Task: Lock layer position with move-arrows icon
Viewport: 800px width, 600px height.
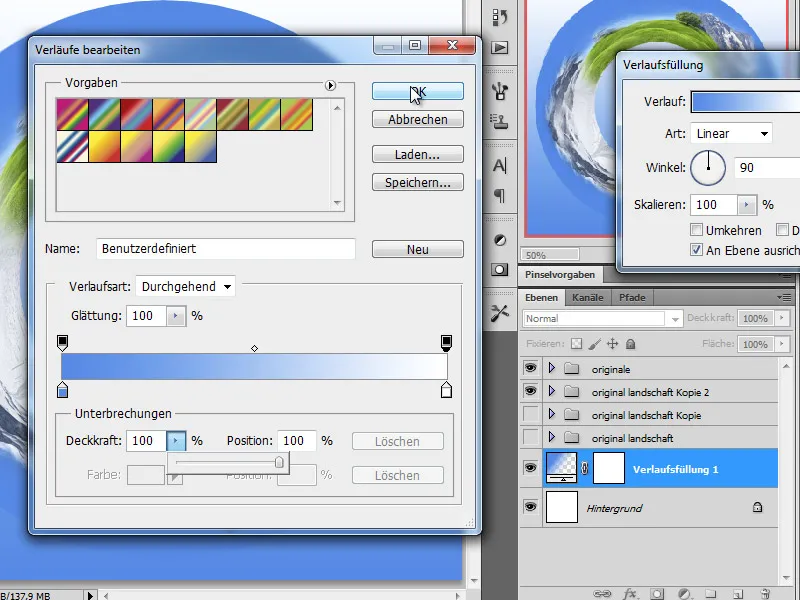Action: [612, 344]
